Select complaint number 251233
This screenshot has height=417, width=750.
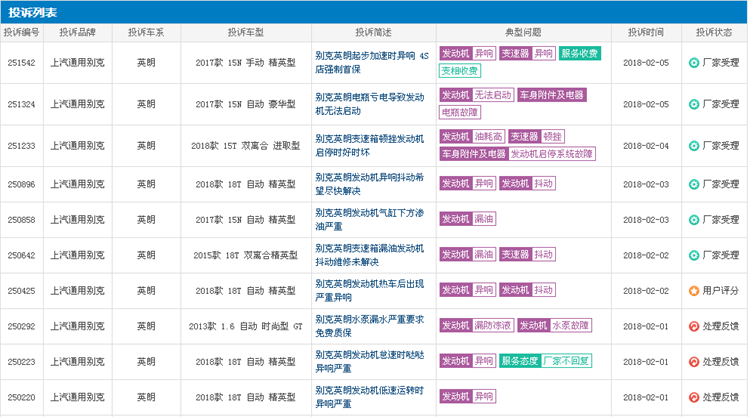[22, 146]
